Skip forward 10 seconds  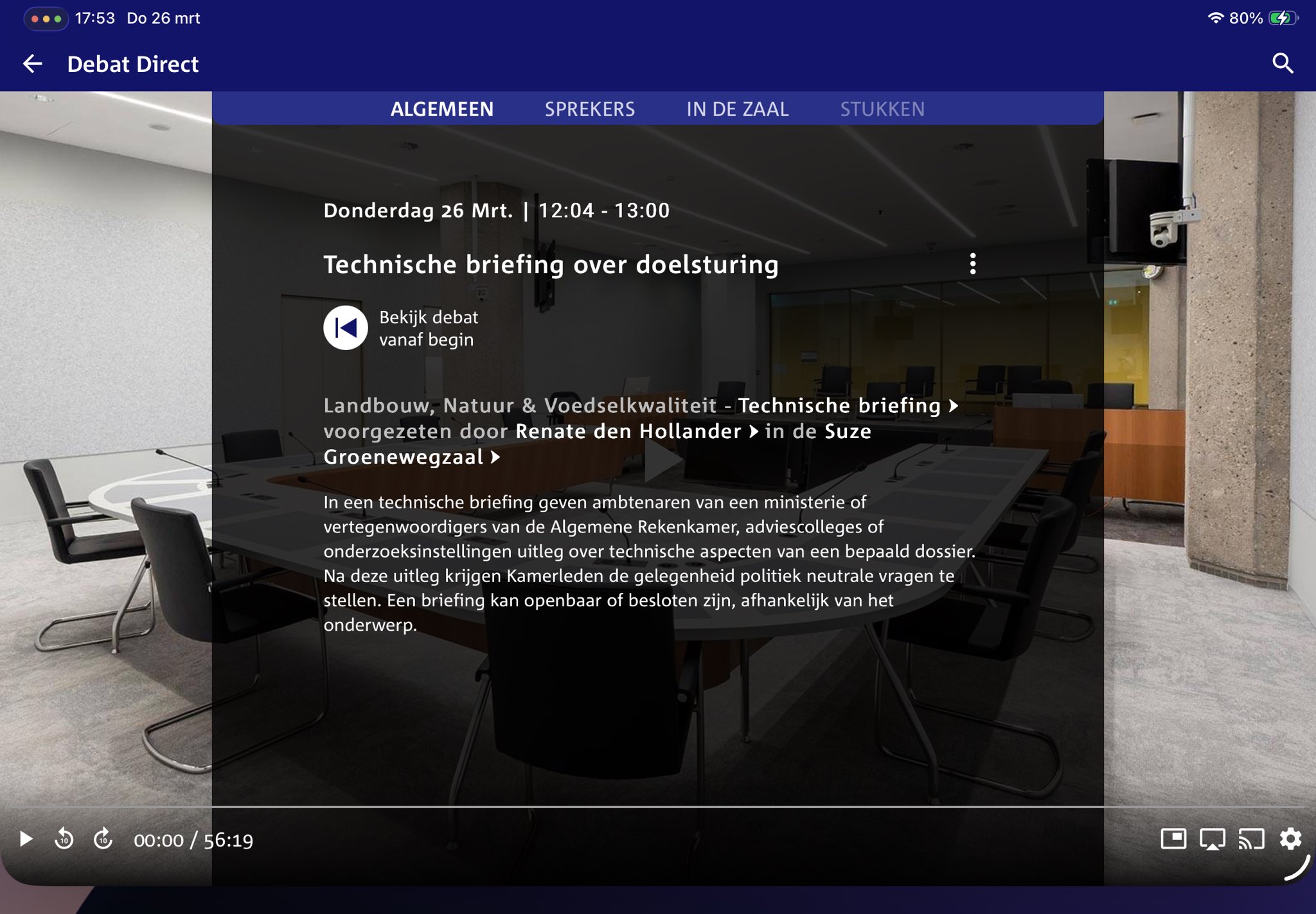click(103, 839)
